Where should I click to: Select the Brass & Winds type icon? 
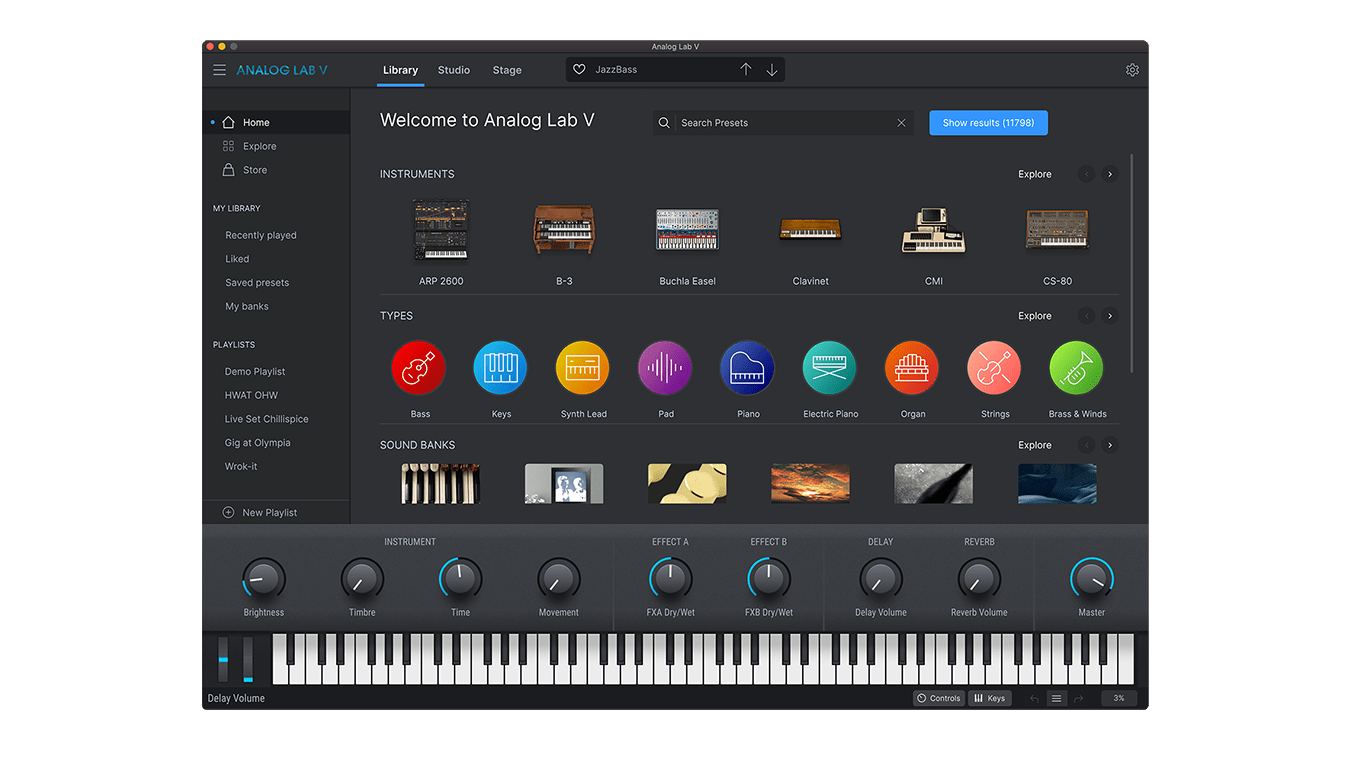pyautogui.click(x=1076, y=368)
